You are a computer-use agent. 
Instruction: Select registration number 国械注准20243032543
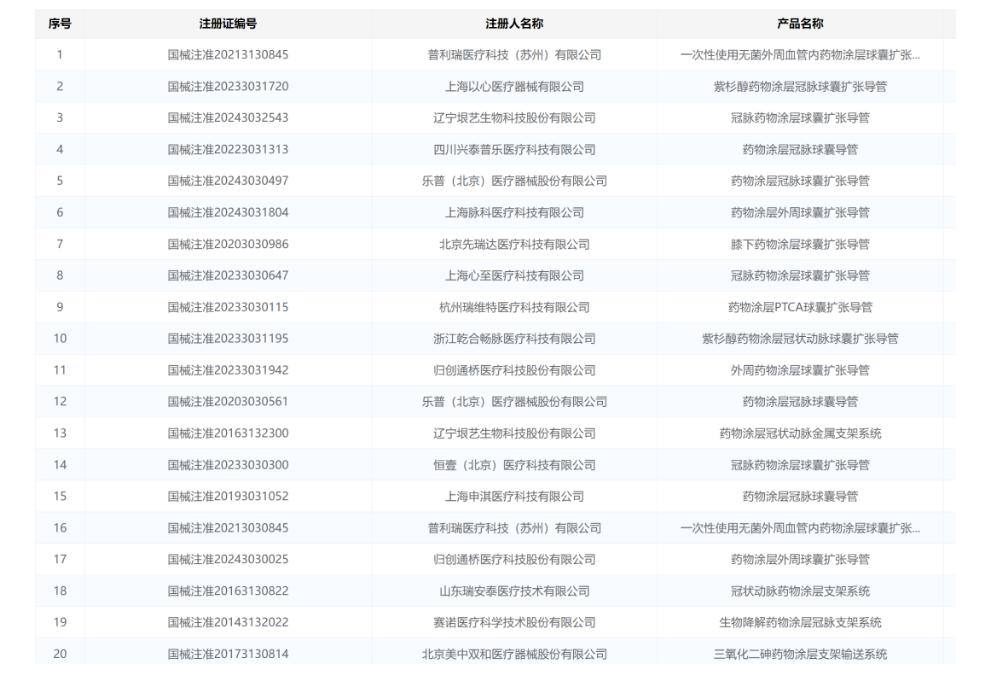click(228, 118)
